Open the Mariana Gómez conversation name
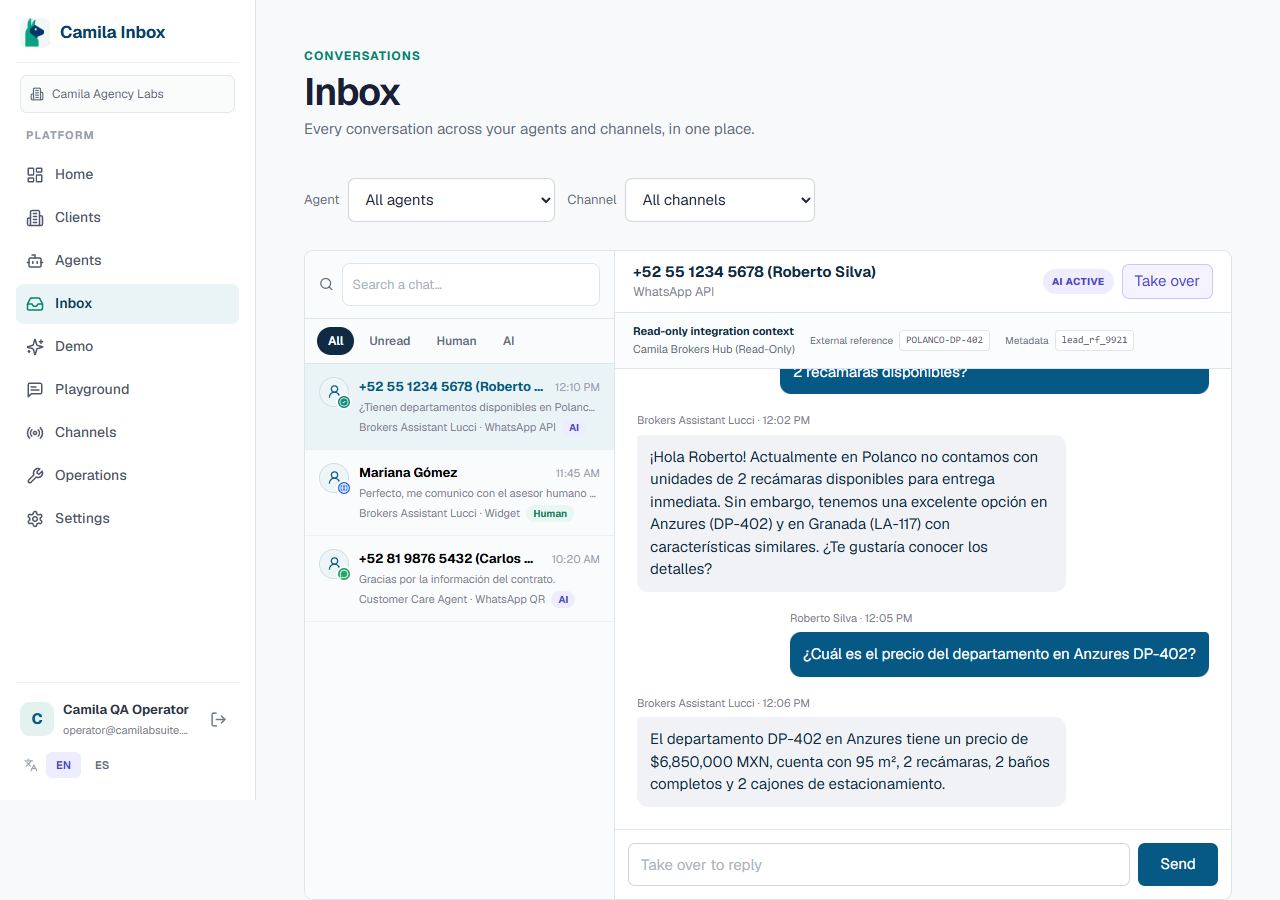Screen dimensions: 1280x900 [408, 473]
